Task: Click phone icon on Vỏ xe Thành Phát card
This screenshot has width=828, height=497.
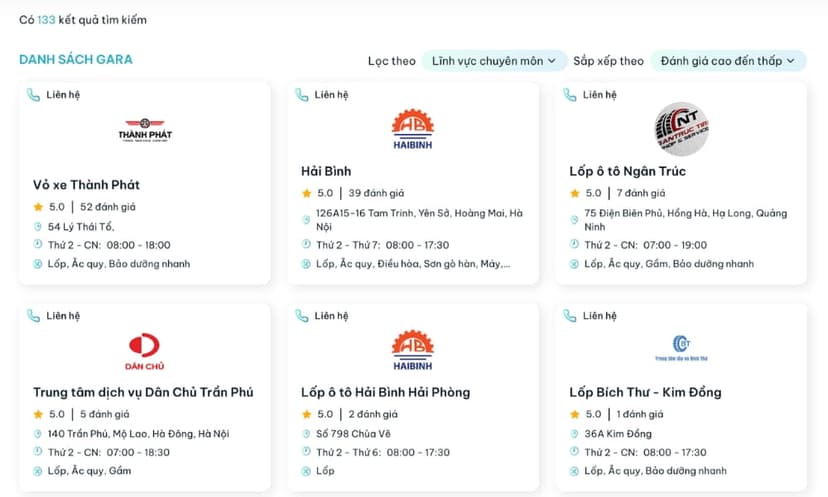Action: click(33, 95)
